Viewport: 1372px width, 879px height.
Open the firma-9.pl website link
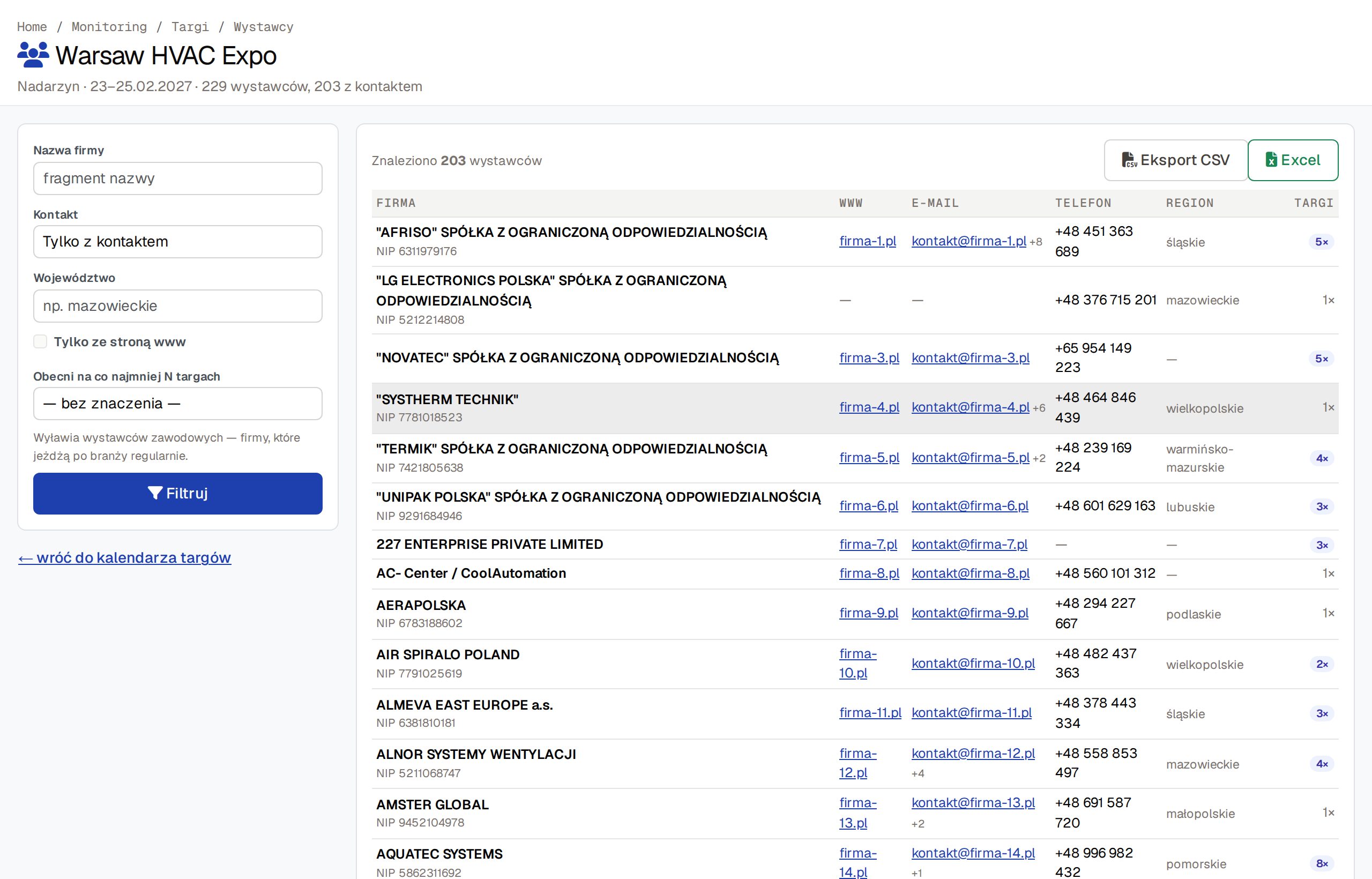pyautogui.click(x=869, y=613)
